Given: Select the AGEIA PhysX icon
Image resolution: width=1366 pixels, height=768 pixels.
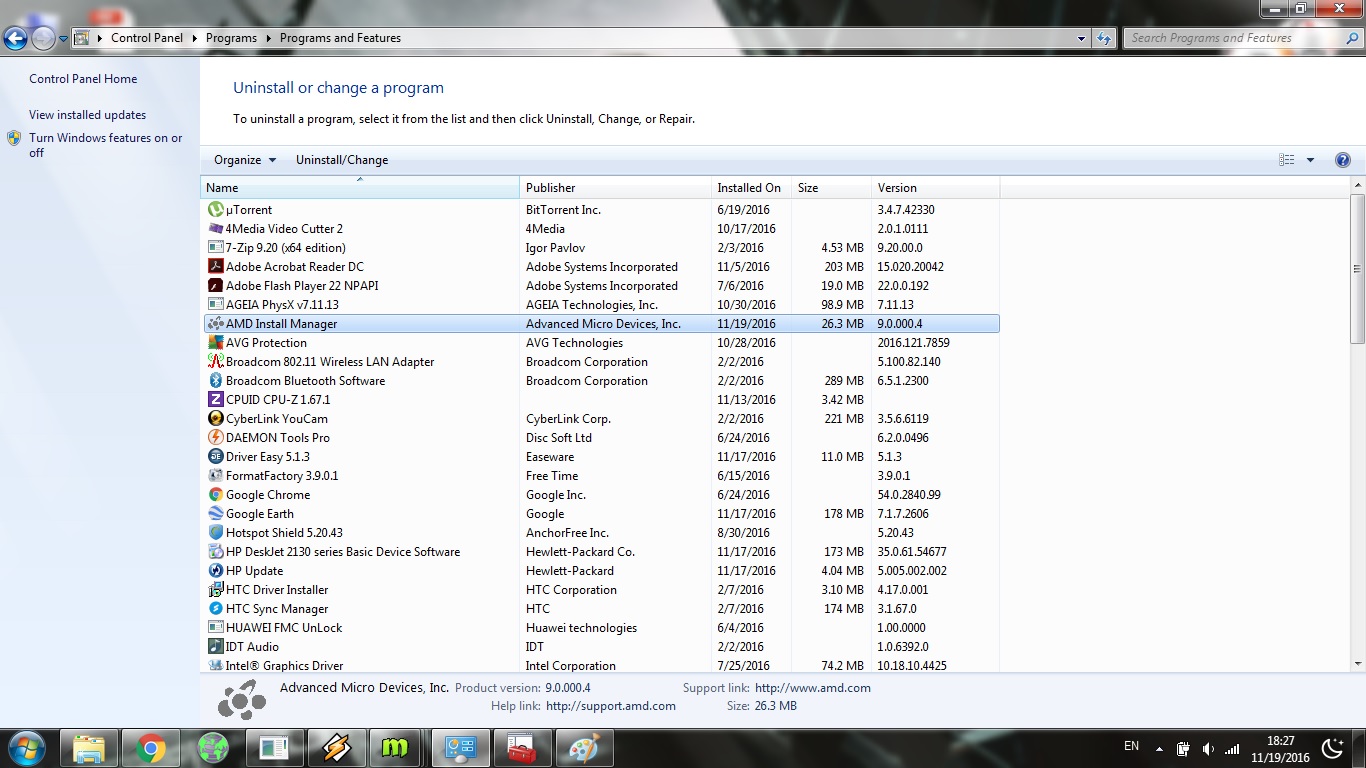Looking at the screenshot, I should 215,305.
